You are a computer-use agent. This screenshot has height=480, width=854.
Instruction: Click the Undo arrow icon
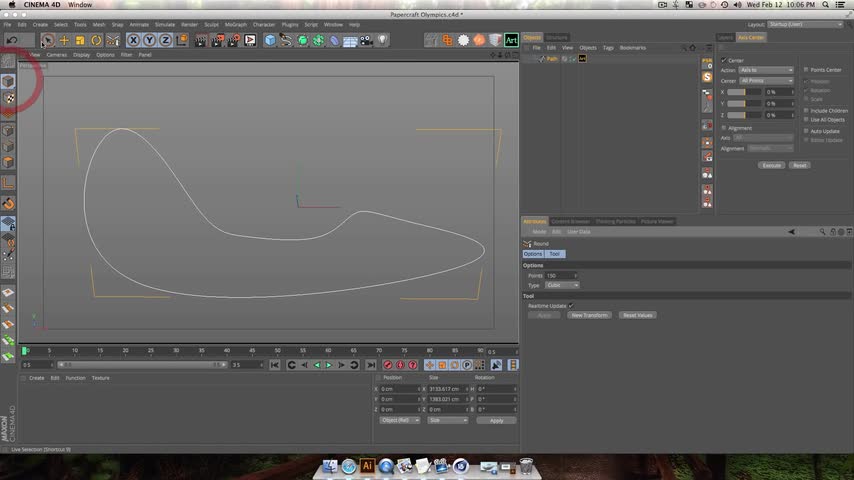pos(12,40)
